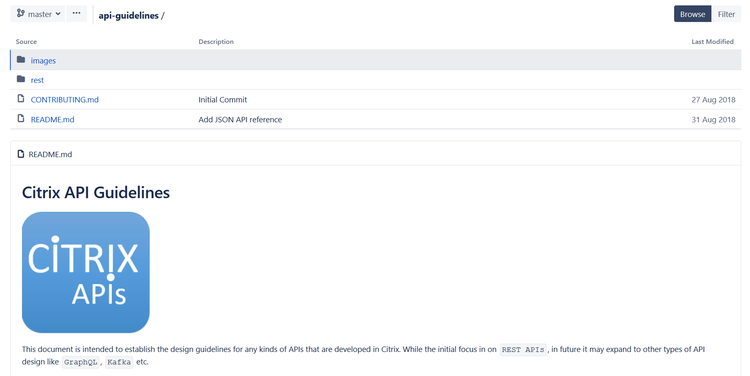This screenshot has height=376, width=750.
Task: Click the folder icon beside images
Action: pyautogui.click(x=21, y=60)
